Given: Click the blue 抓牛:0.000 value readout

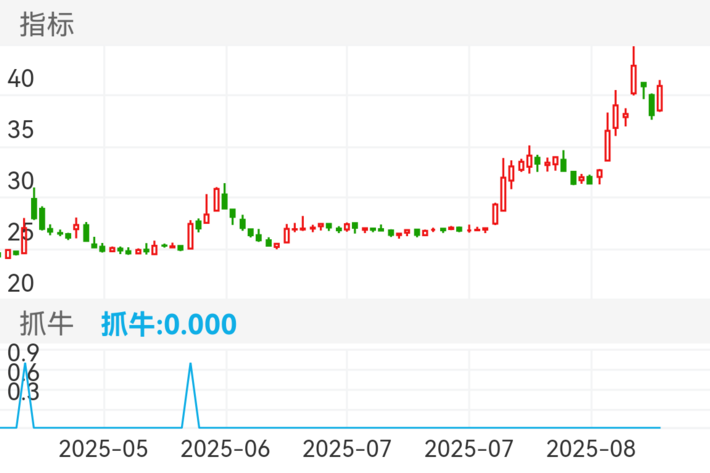Looking at the screenshot, I should click(x=168, y=324).
